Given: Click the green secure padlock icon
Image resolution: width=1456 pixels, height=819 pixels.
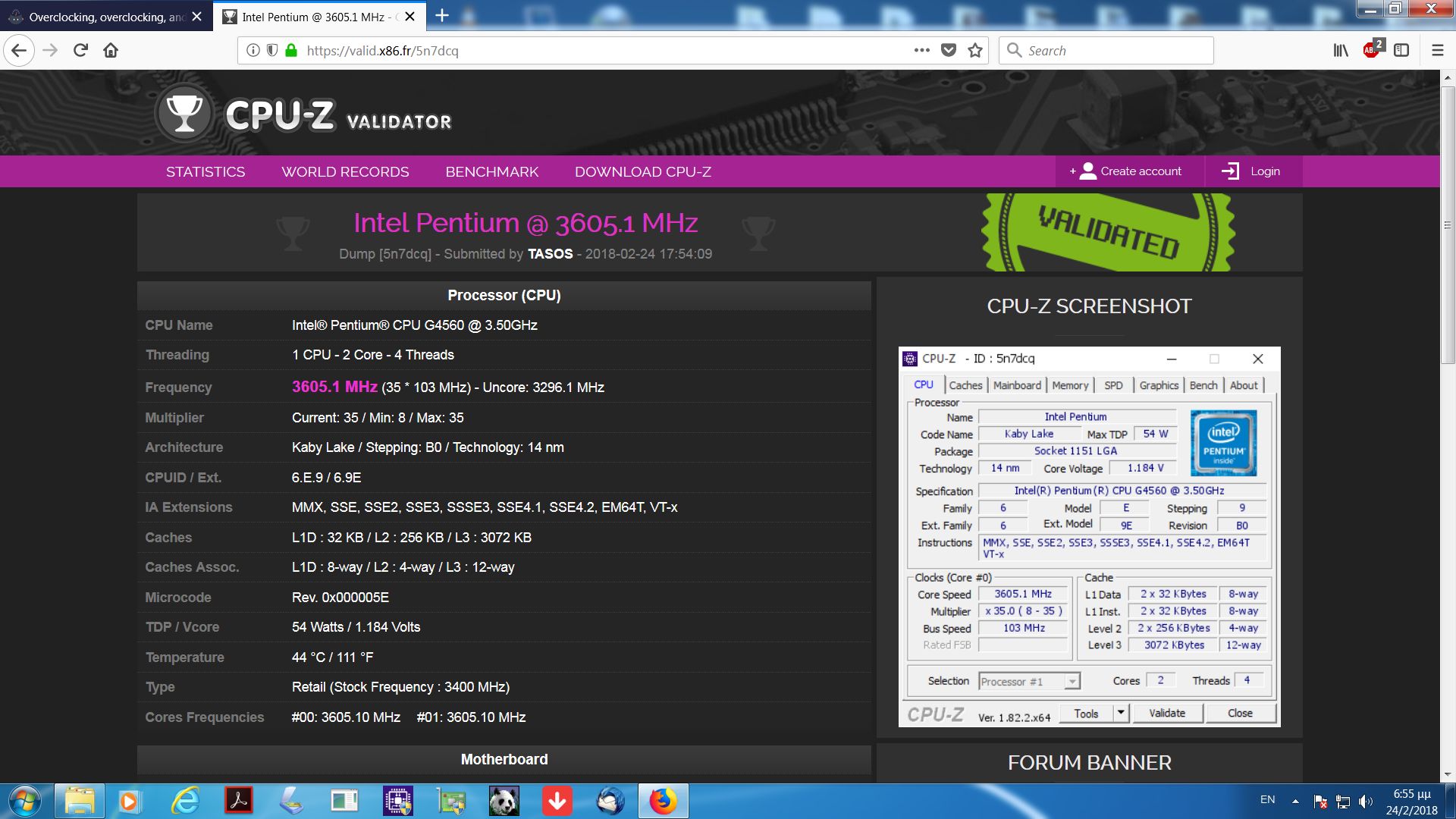Looking at the screenshot, I should [x=291, y=51].
